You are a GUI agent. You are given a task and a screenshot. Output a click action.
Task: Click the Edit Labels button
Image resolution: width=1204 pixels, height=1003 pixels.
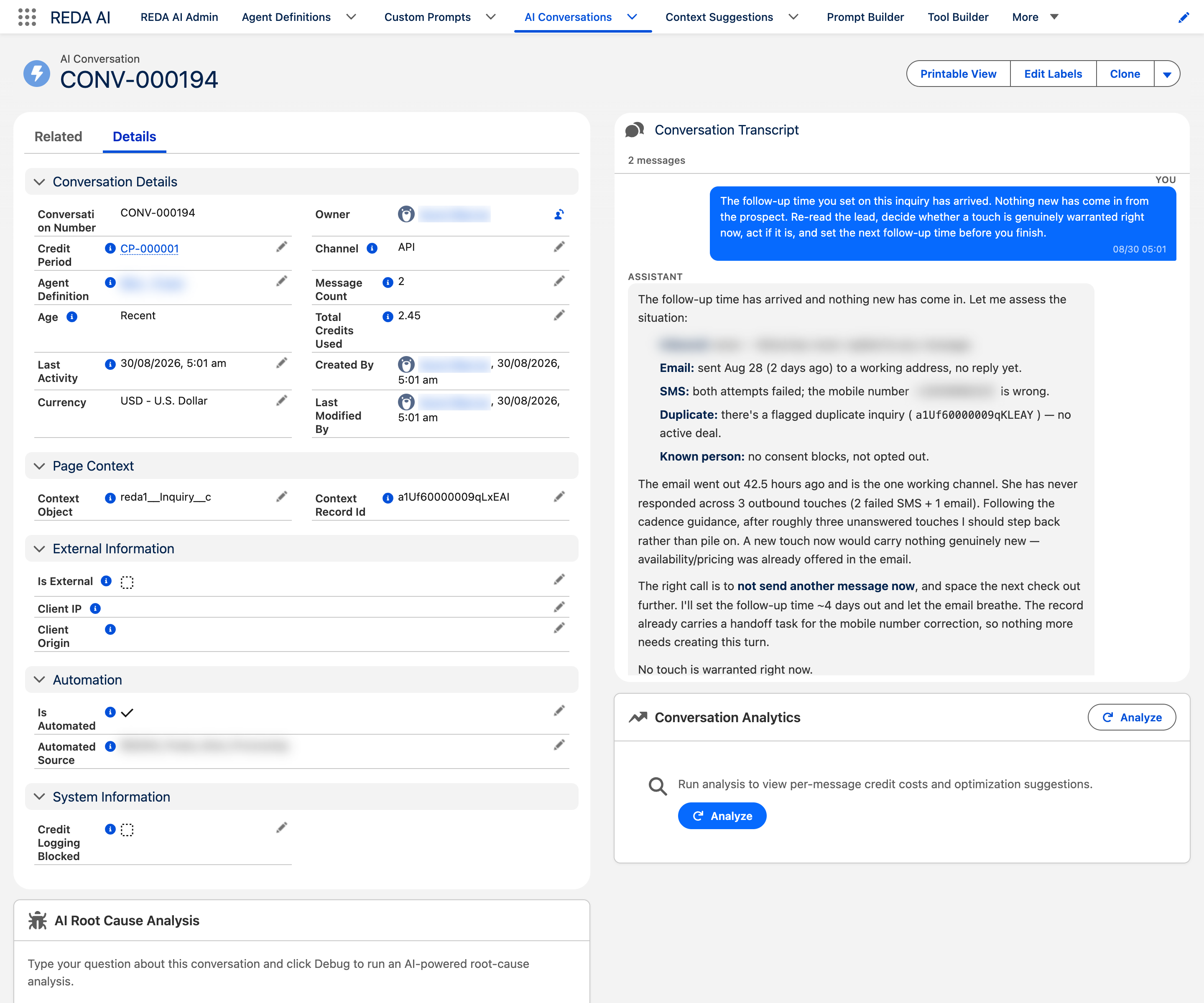[x=1053, y=74]
